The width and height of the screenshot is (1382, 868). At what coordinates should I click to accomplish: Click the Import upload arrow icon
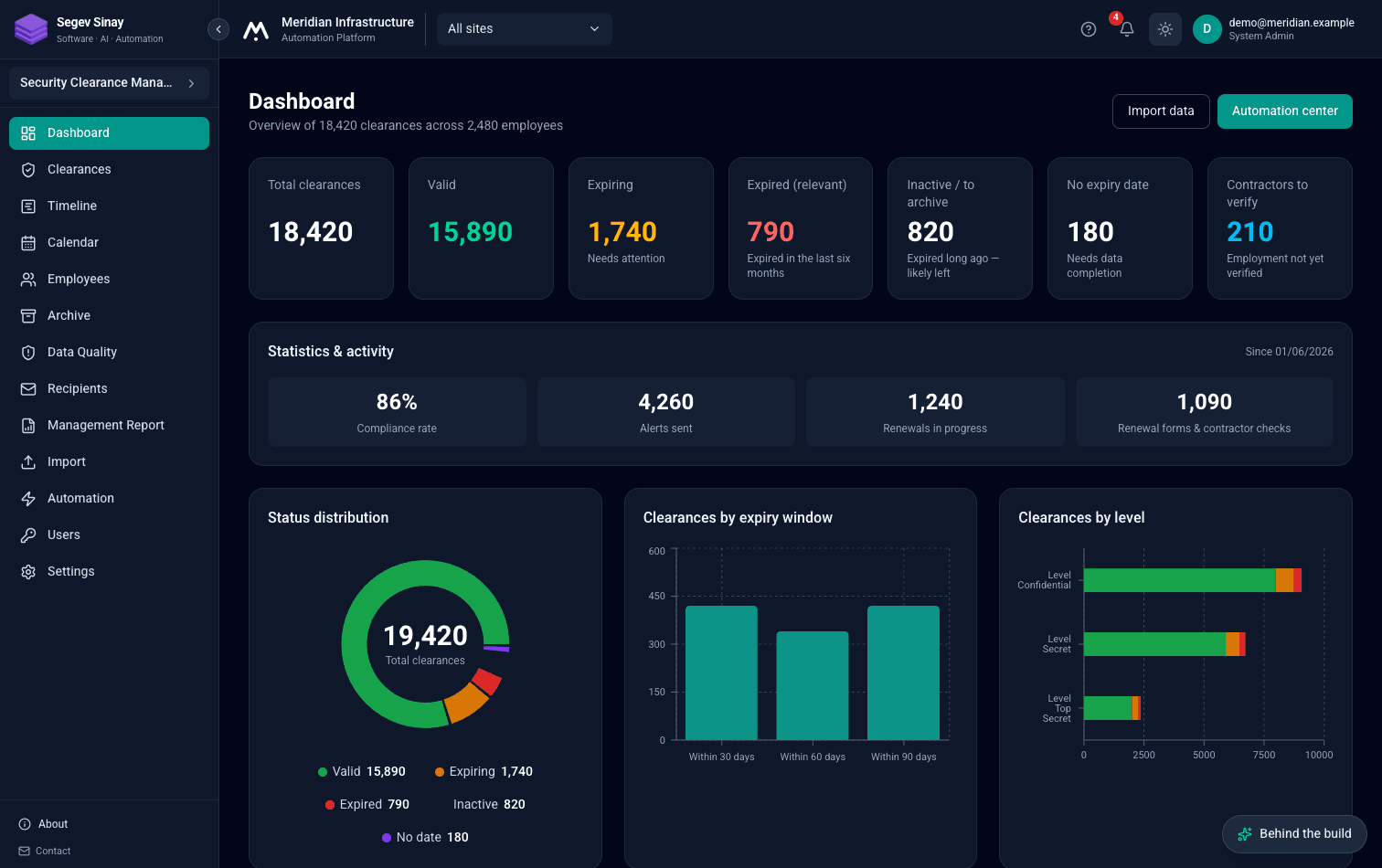click(28, 462)
